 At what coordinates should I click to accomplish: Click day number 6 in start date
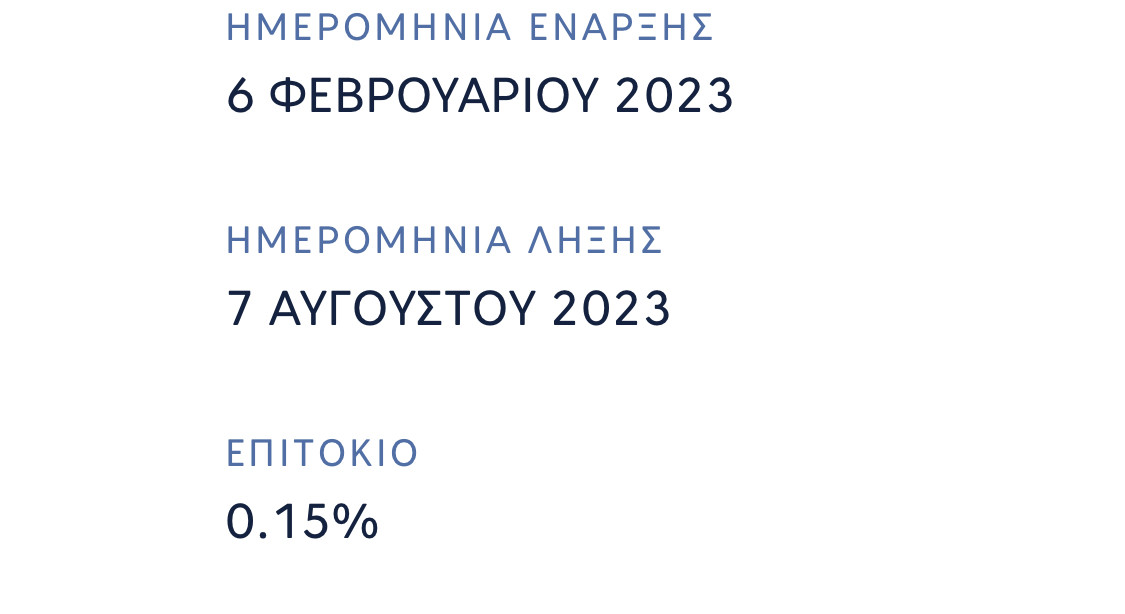pyautogui.click(x=240, y=97)
